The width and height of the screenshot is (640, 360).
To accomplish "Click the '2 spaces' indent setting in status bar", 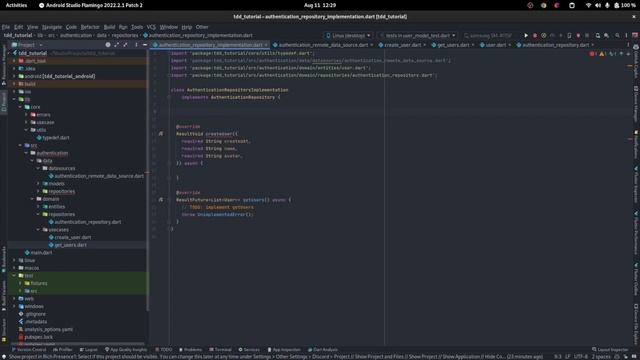I will pyautogui.click(x=601, y=356).
